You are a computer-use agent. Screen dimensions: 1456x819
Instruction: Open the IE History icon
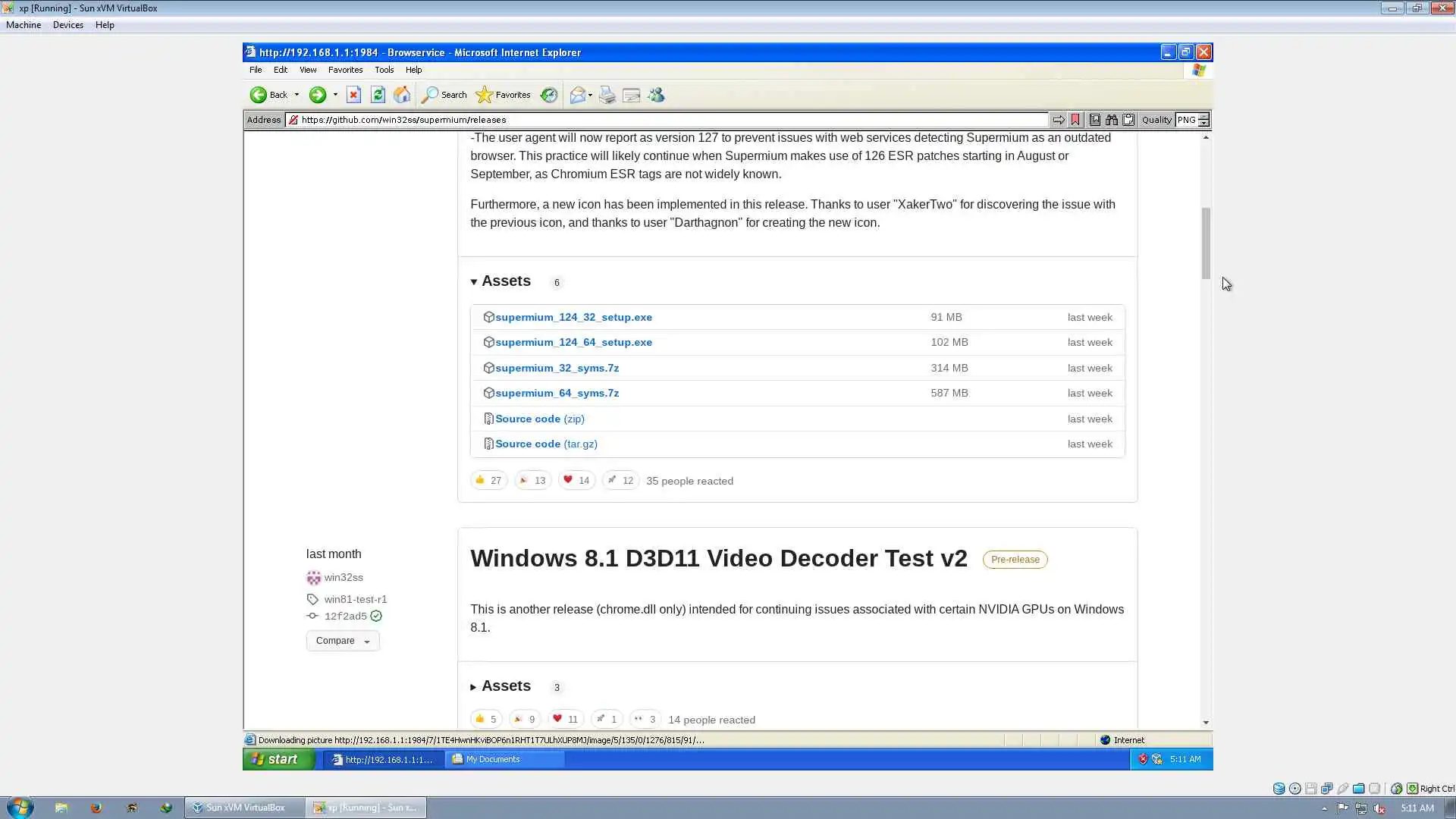[x=549, y=95]
